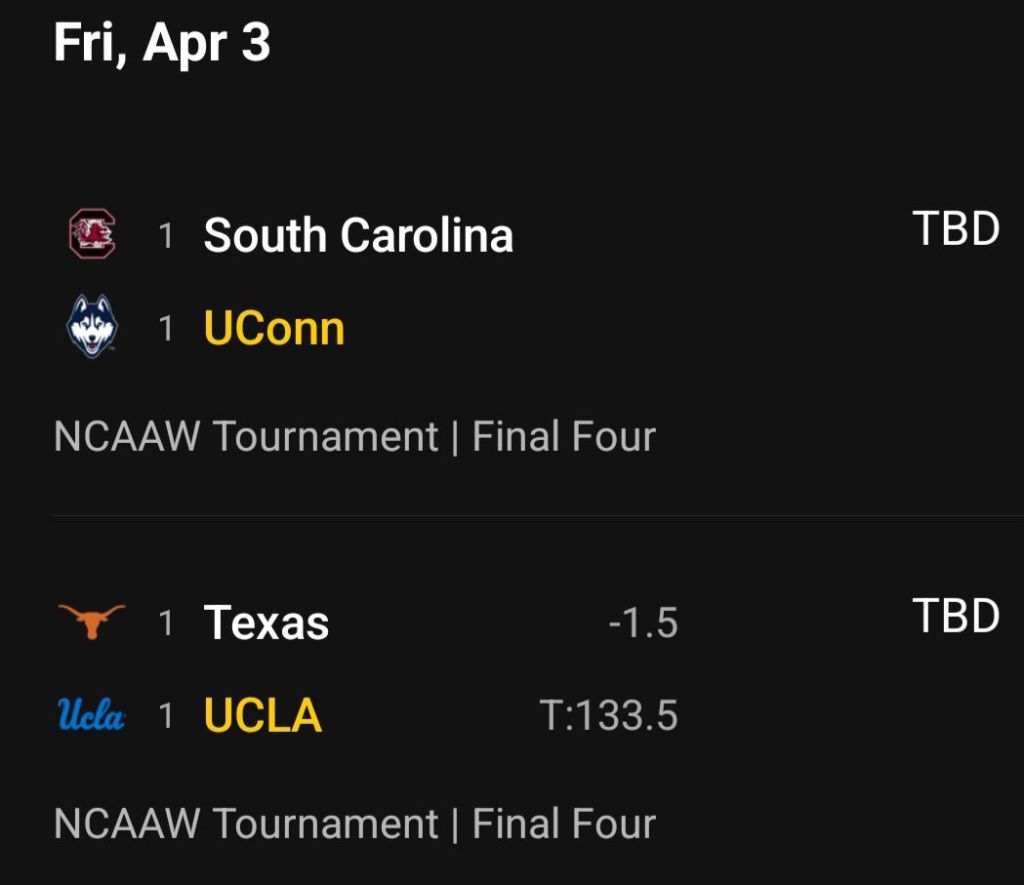
Task: Click the Texas Longhorns logo
Action: [92, 622]
